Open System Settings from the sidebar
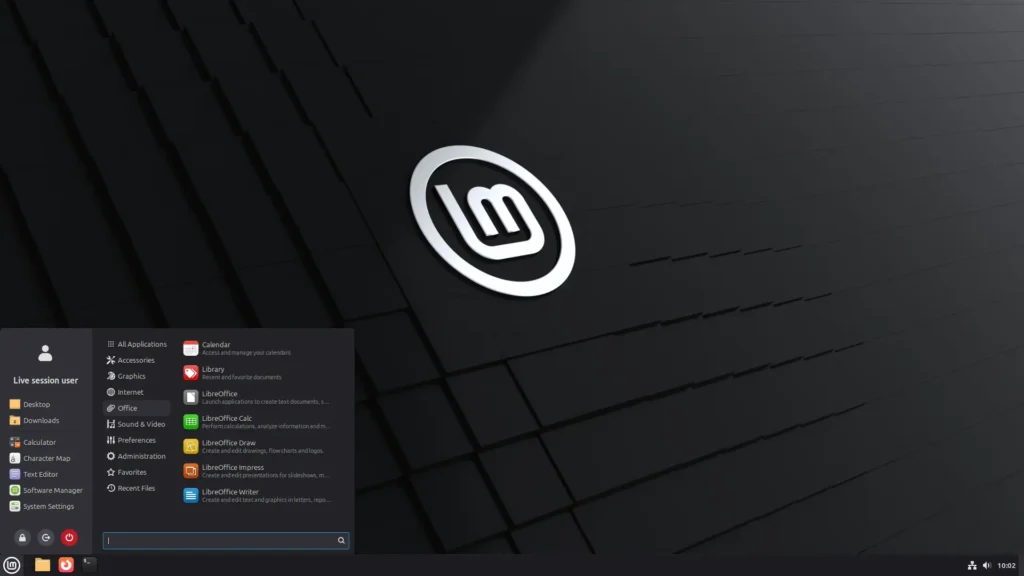 point(48,506)
